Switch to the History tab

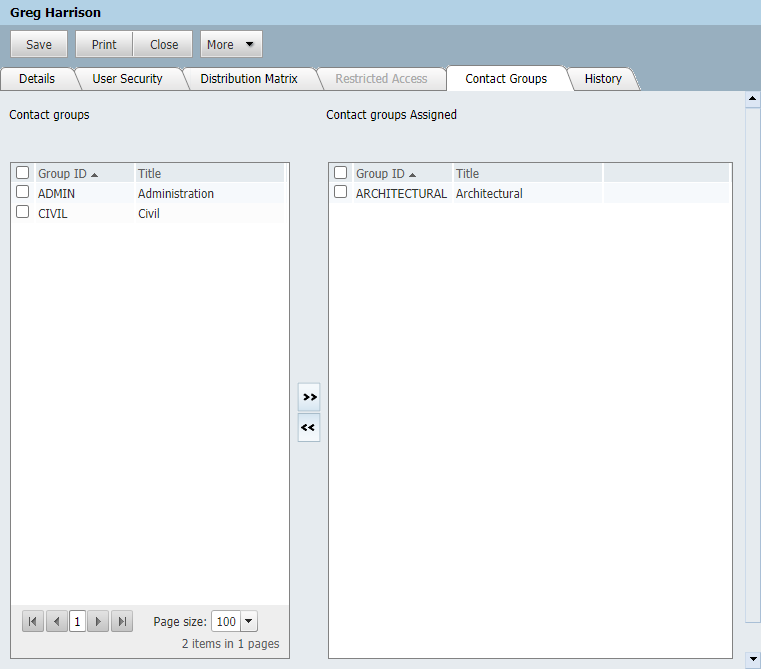tap(603, 79)
